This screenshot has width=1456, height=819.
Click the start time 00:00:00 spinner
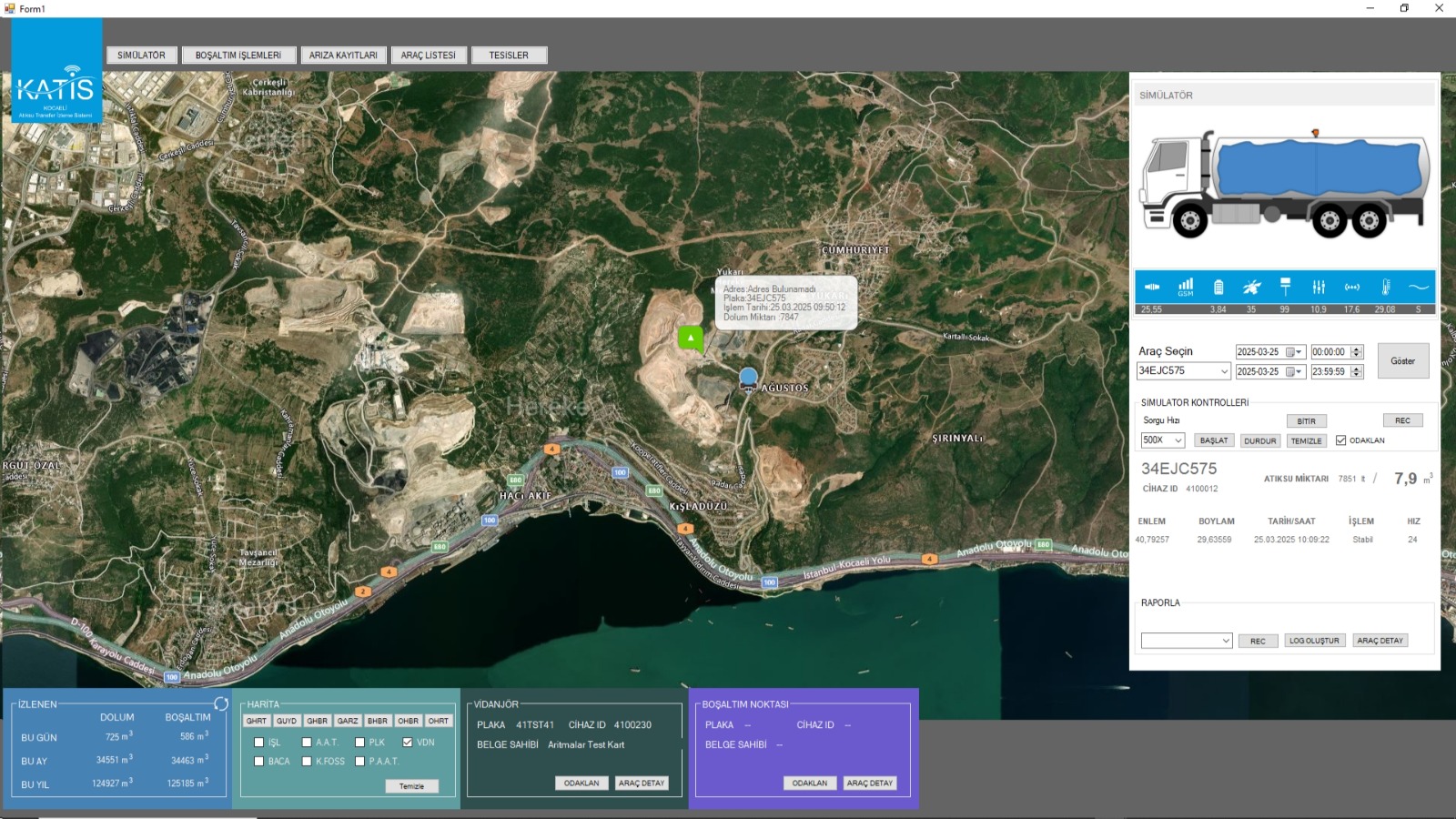point(1357,352)
